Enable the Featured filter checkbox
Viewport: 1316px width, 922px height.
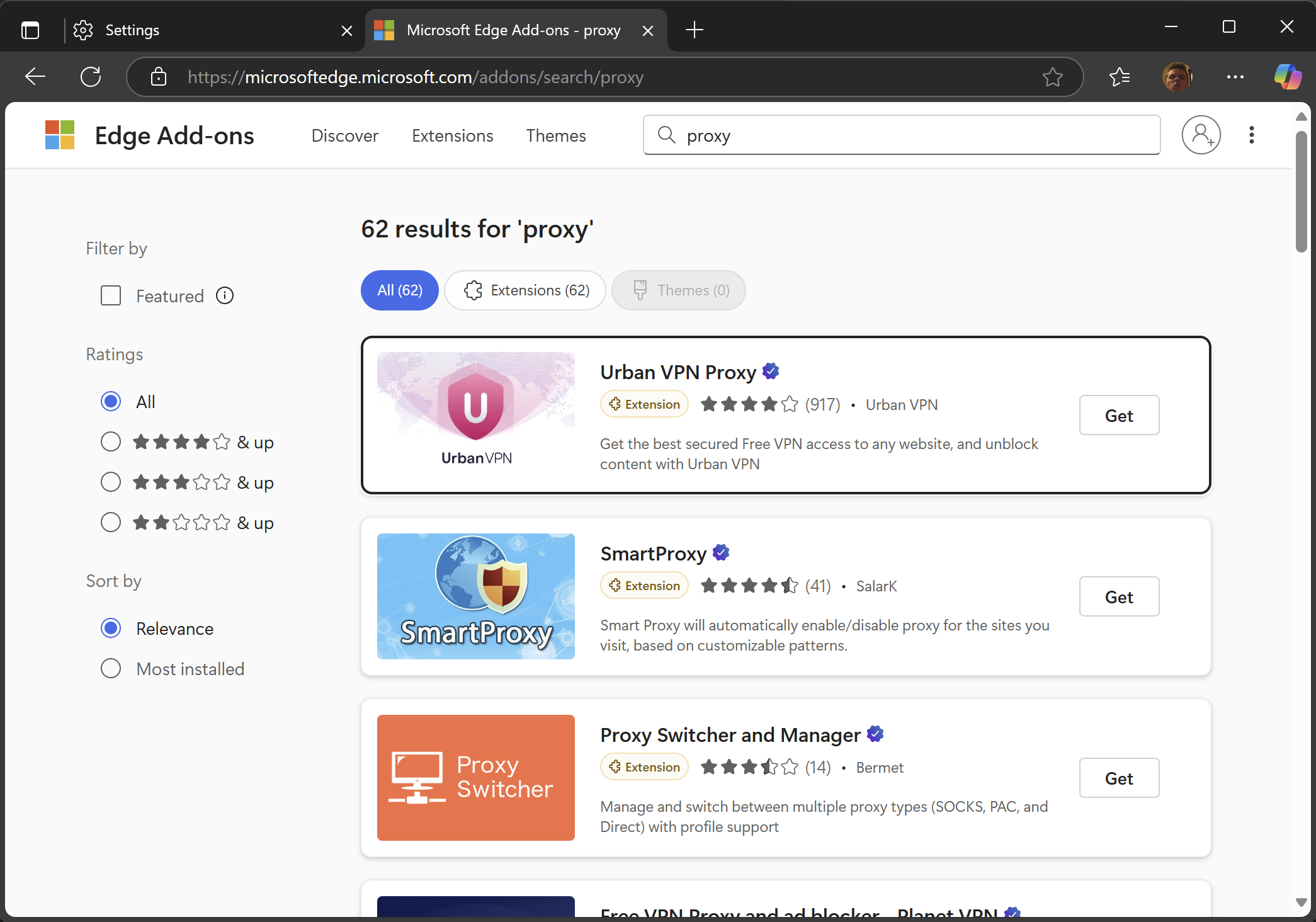point(111,295)
